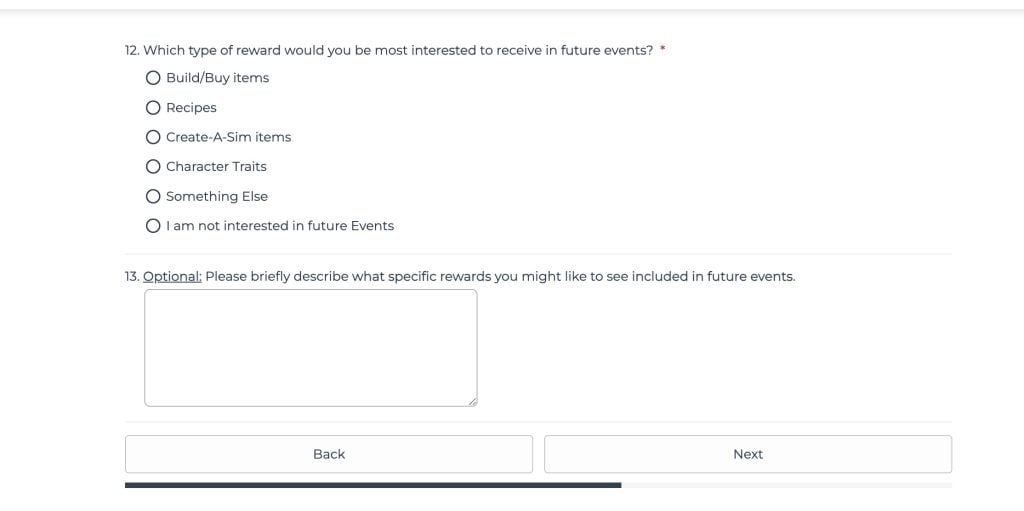
Task: Focus the specific rewards description text box
Action: point(310,347)
